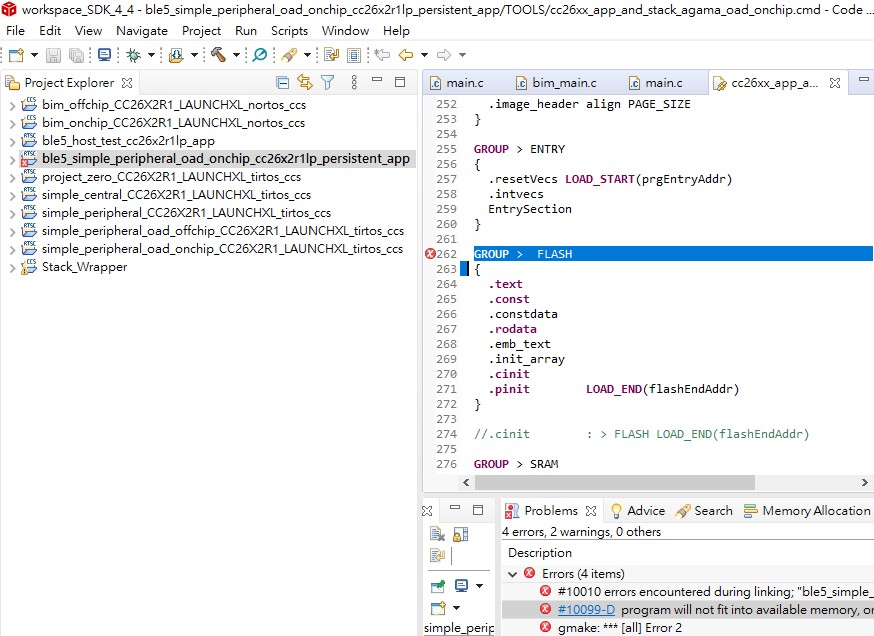Open the Scripts menu
The image size is (874, 636).
289,31
